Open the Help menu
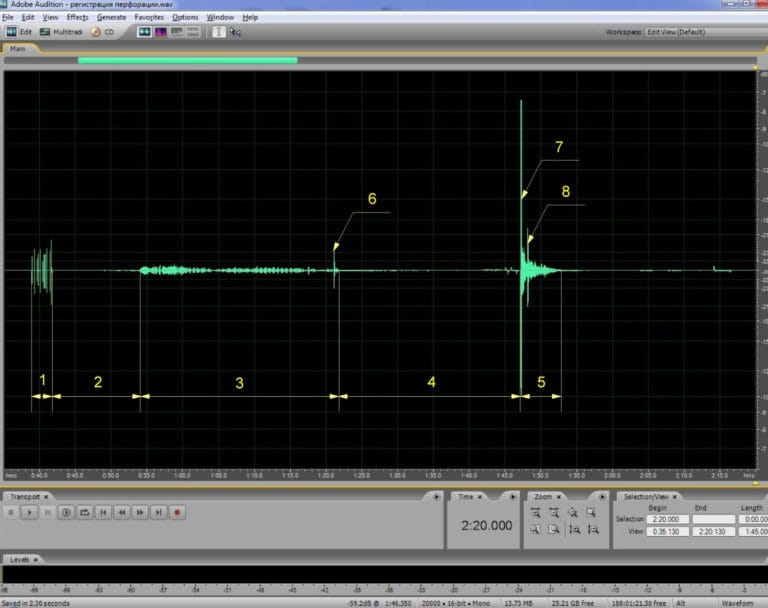768x608 pixels. 250,17
